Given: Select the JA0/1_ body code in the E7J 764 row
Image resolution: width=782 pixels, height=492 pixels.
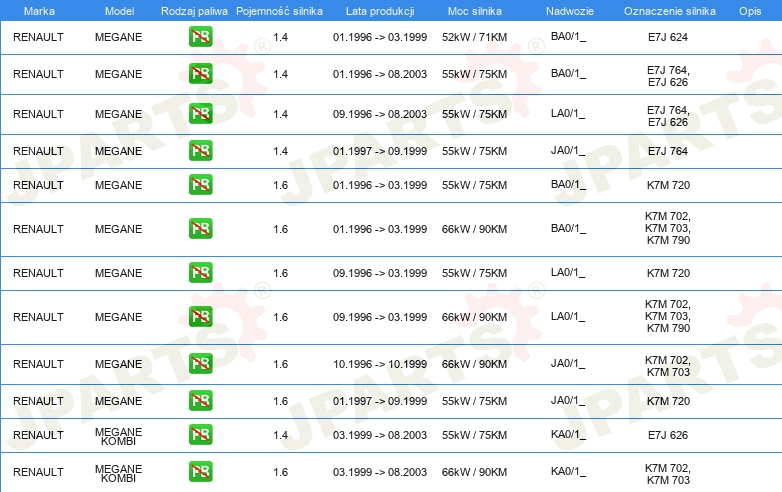Looking at the screenshot, I should click(x=569, y=151).
